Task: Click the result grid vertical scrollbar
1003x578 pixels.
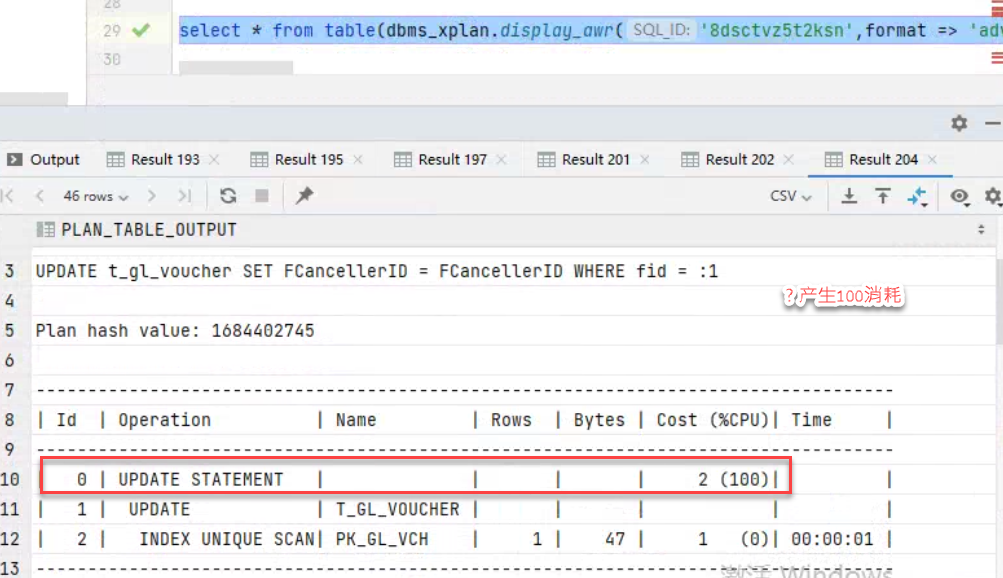Action: [999, 301]
